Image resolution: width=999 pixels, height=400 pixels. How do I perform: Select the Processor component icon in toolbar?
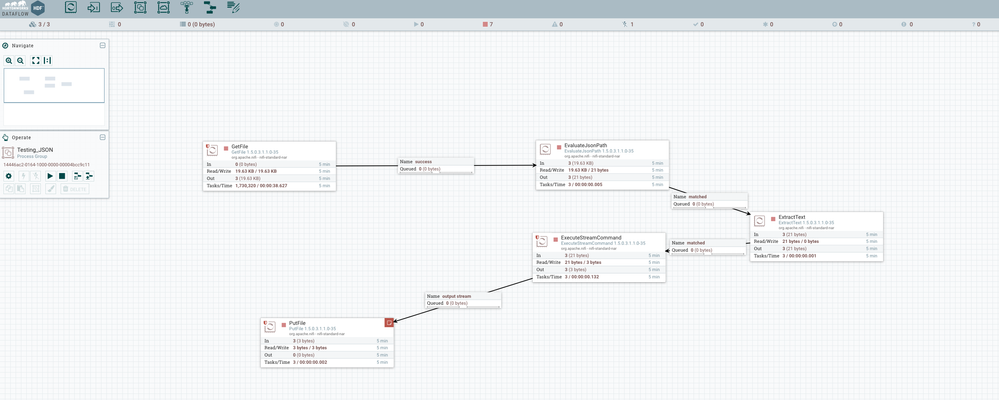tap(71, 8)
